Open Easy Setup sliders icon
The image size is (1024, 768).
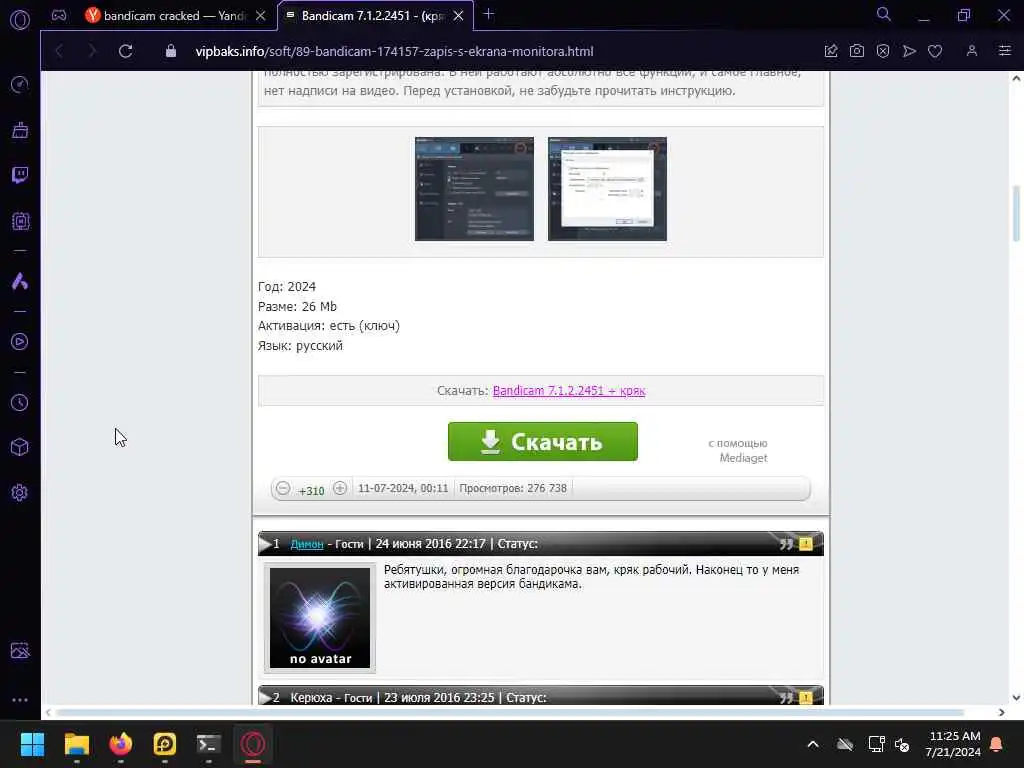(1005, 51)
